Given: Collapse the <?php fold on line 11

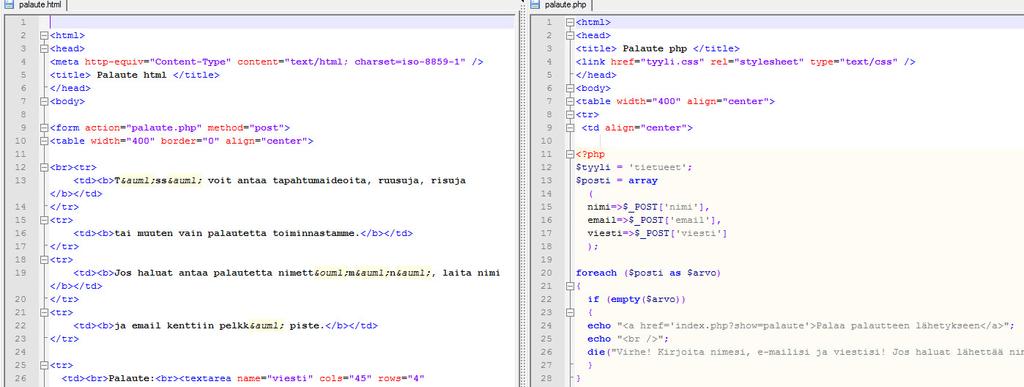Looking at the screenshot, I should [570, 155].
